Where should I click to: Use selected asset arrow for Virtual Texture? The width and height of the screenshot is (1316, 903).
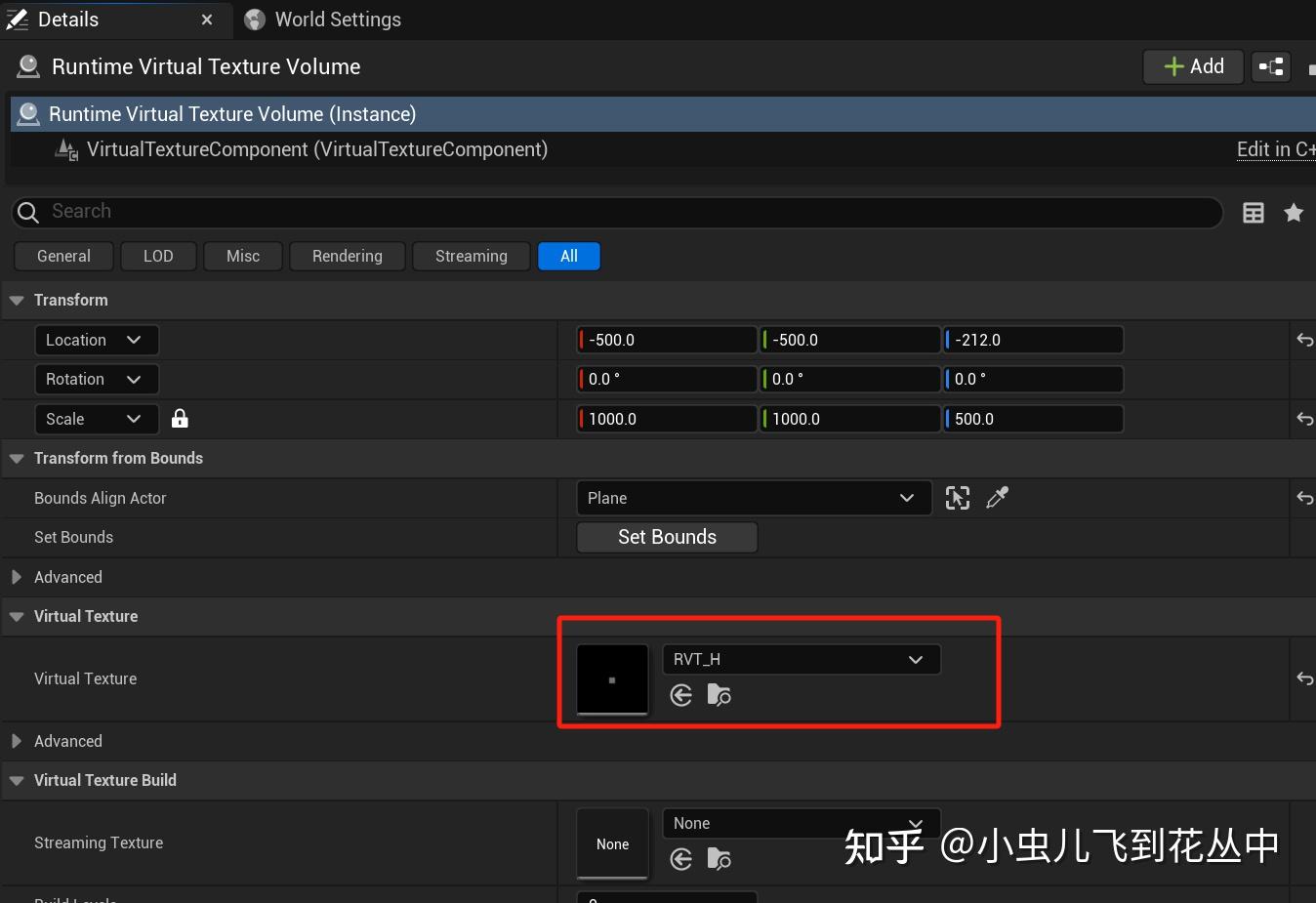tap(681, 695)
